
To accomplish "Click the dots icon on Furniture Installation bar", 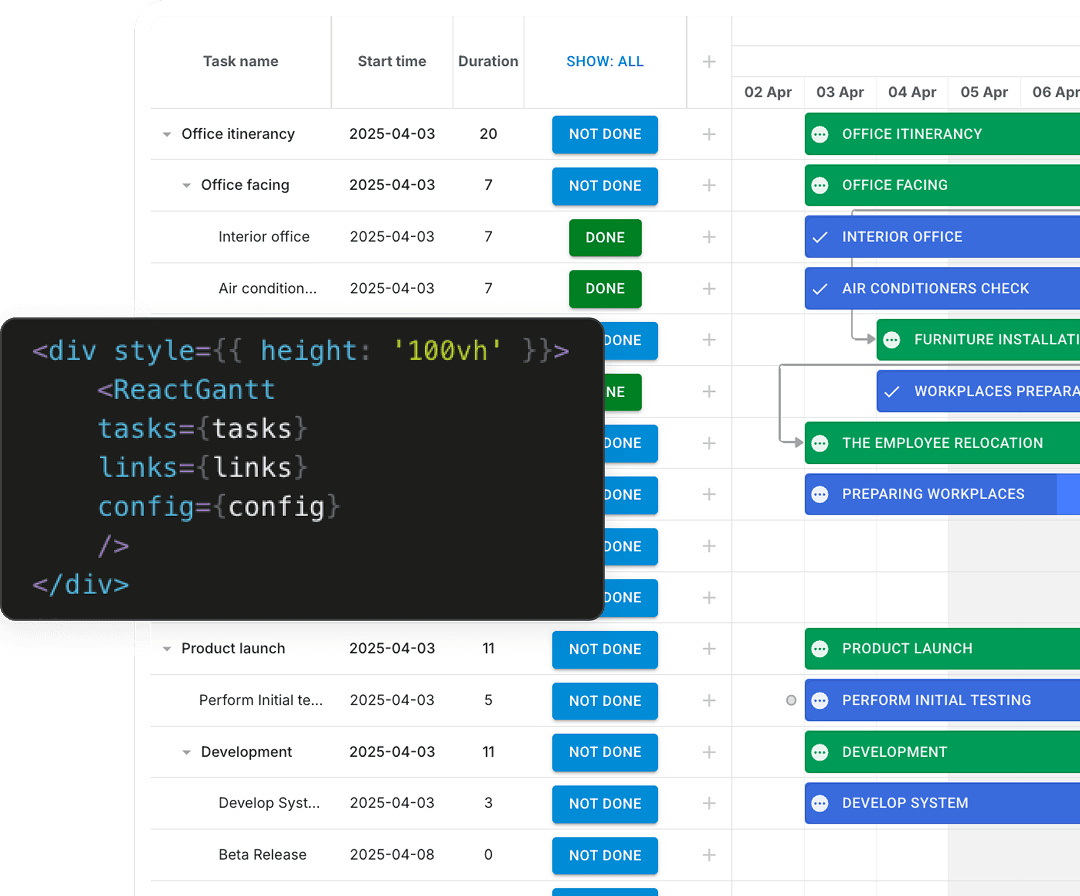I will click(892, 340).
